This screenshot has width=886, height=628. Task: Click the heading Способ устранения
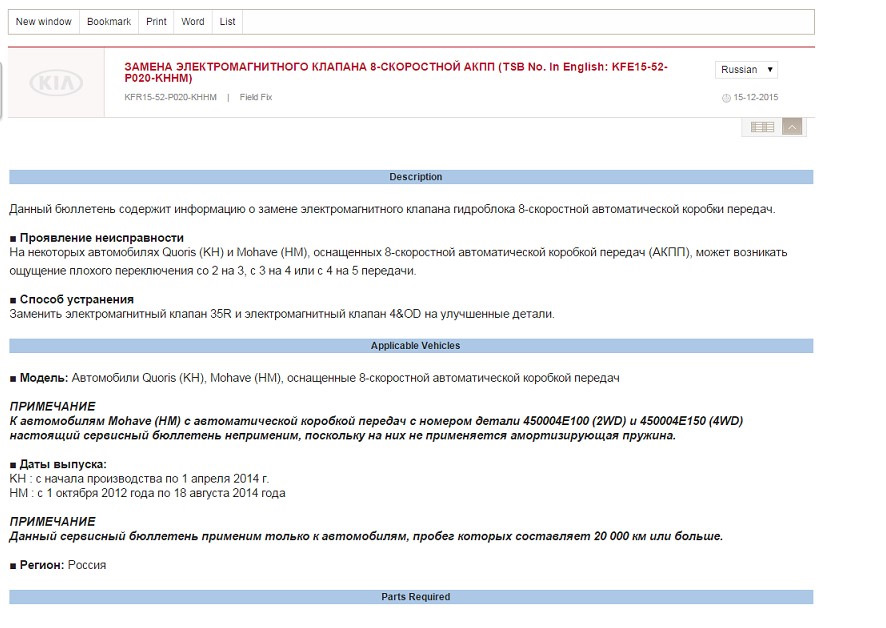tap(77, 300)
